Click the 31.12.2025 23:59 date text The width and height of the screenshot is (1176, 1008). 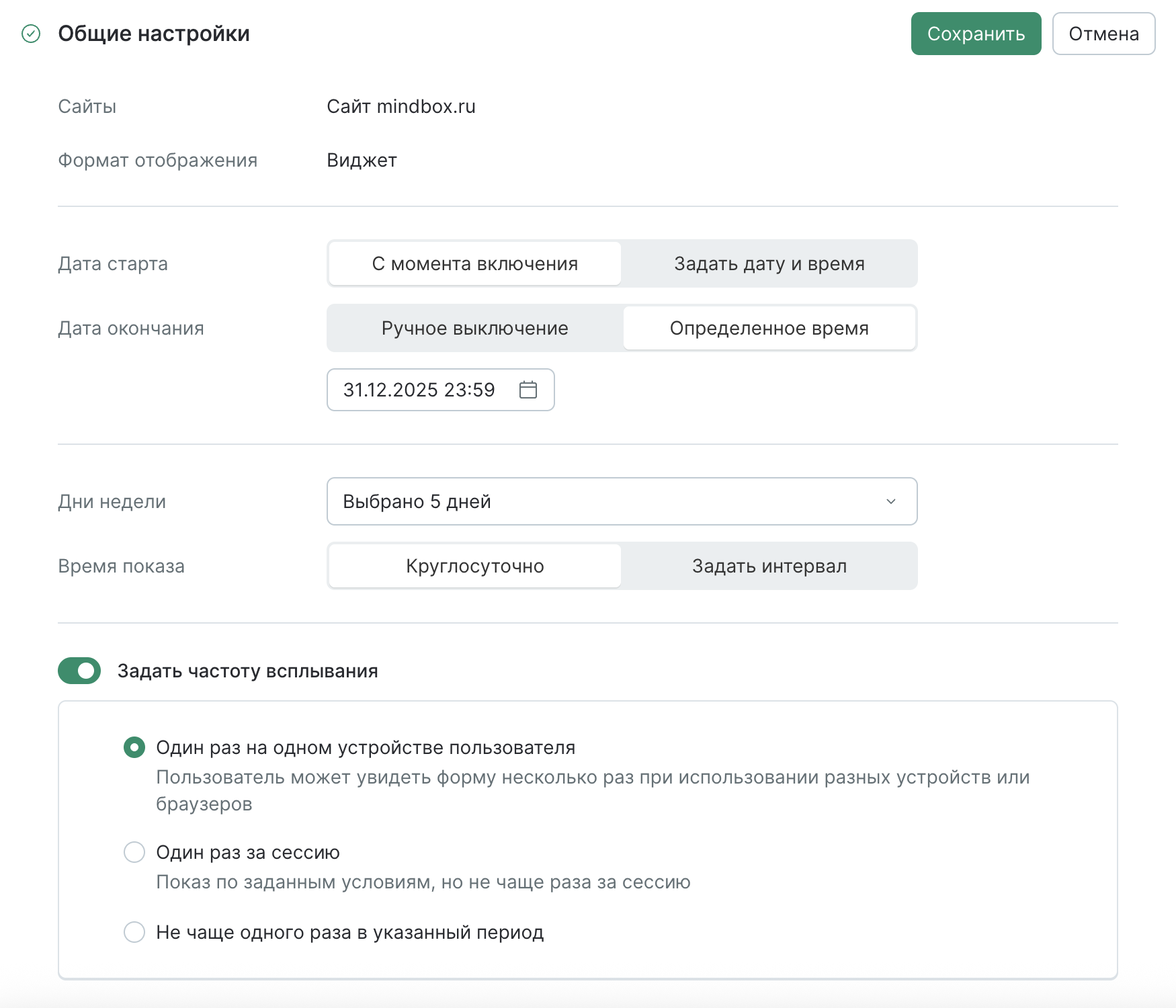tap(419, 390)
